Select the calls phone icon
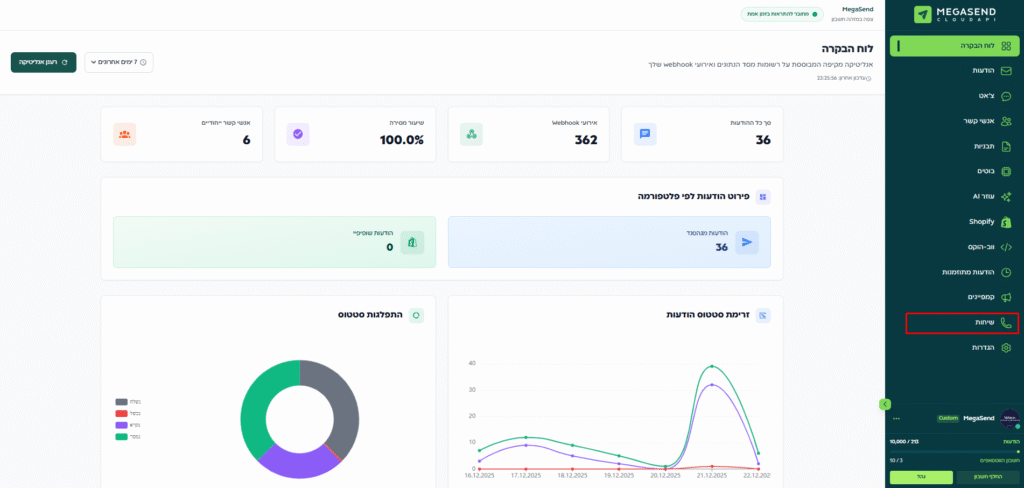This screenshot has height=488, width=1024. coord(1007,322)
